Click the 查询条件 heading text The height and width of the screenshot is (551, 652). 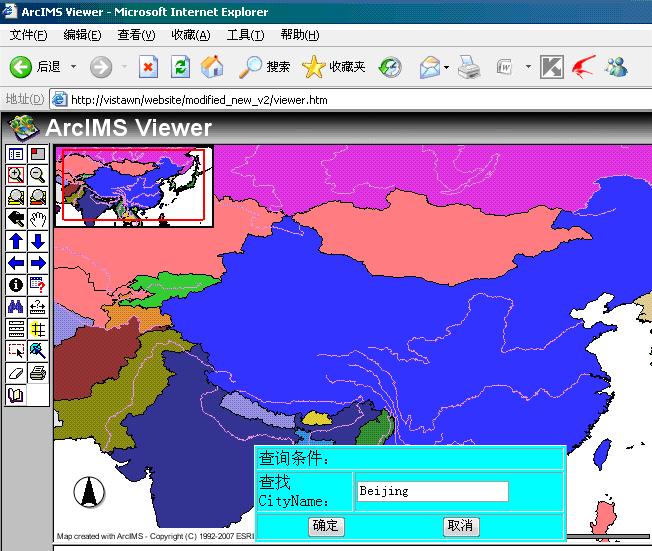(x=294, y=458)
